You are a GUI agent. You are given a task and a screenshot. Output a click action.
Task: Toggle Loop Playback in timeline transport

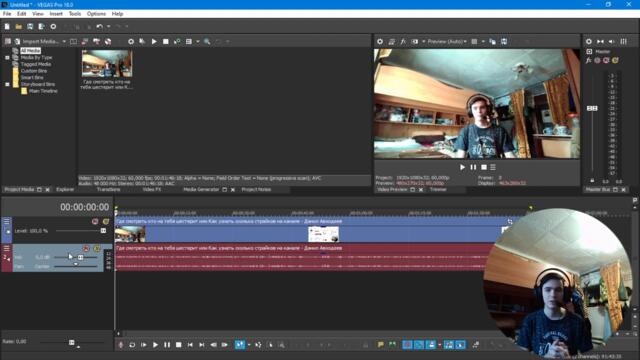tap(132, 345)
